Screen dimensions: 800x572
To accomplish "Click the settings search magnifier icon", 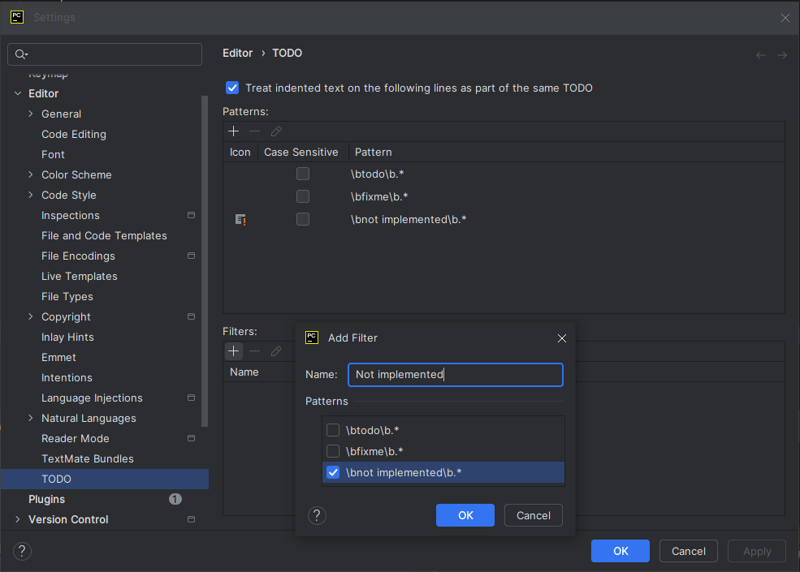I will click(x=20, y=54).
